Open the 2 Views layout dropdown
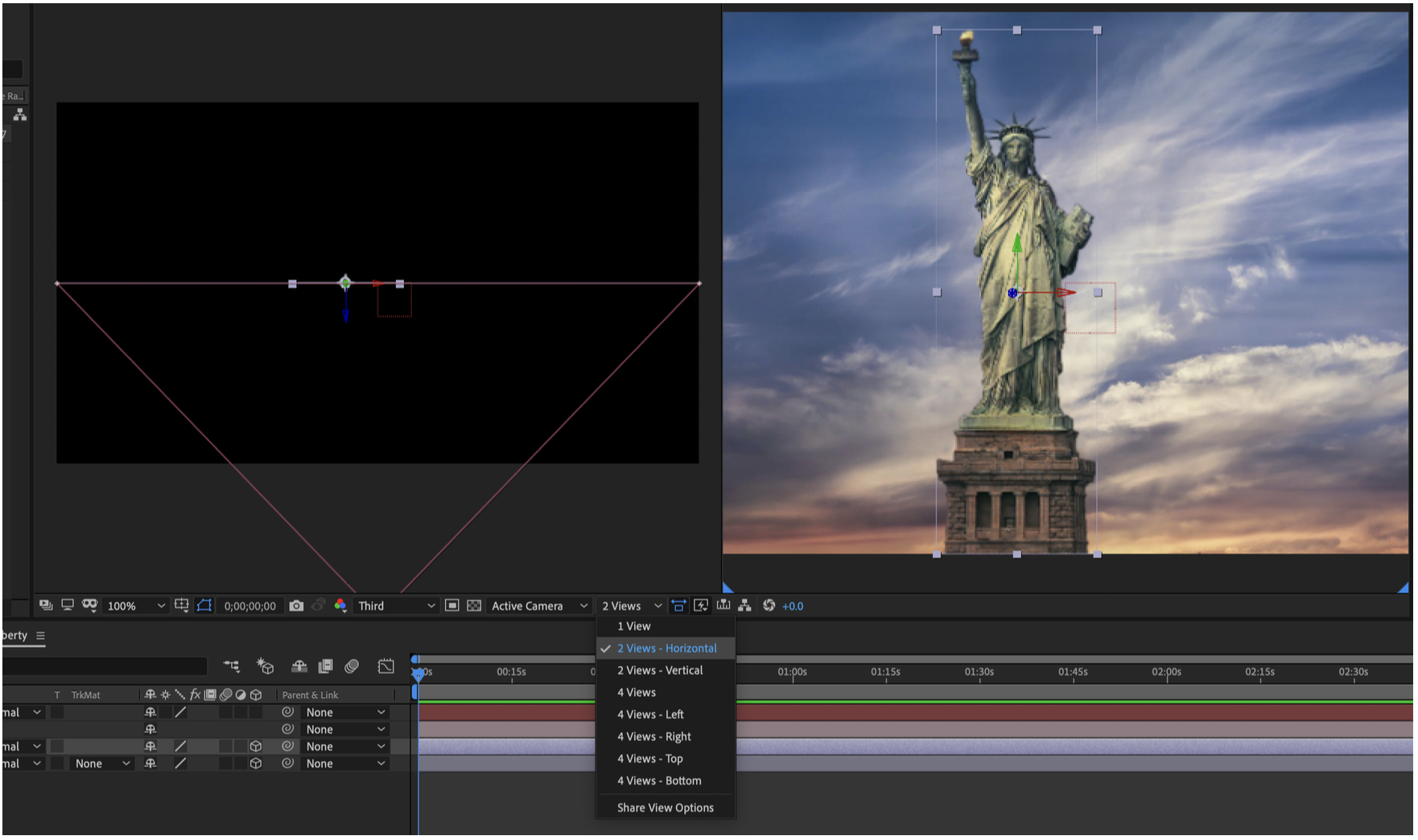 [632, 607]
